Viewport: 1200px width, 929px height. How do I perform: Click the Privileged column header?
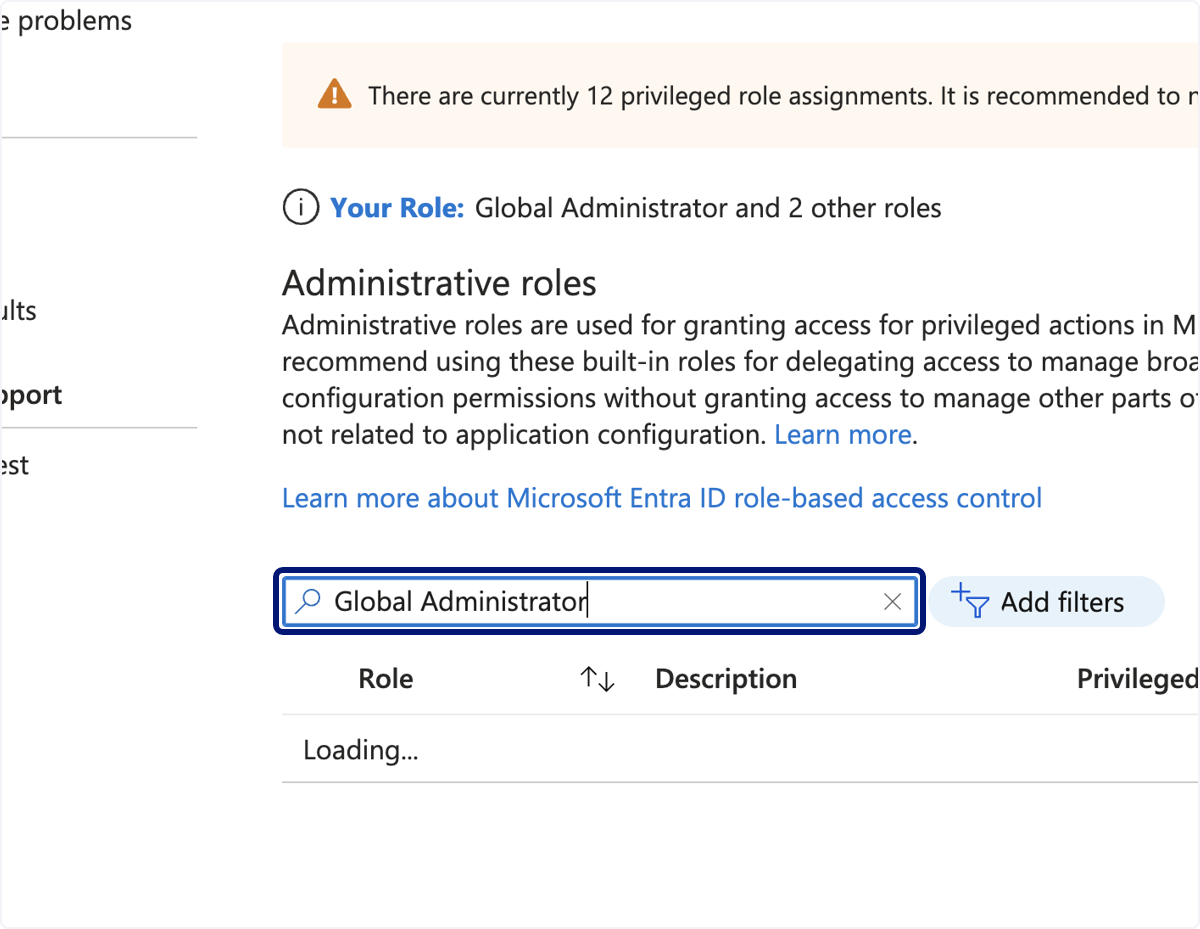pyautogui.click(x=1137, y=679)
